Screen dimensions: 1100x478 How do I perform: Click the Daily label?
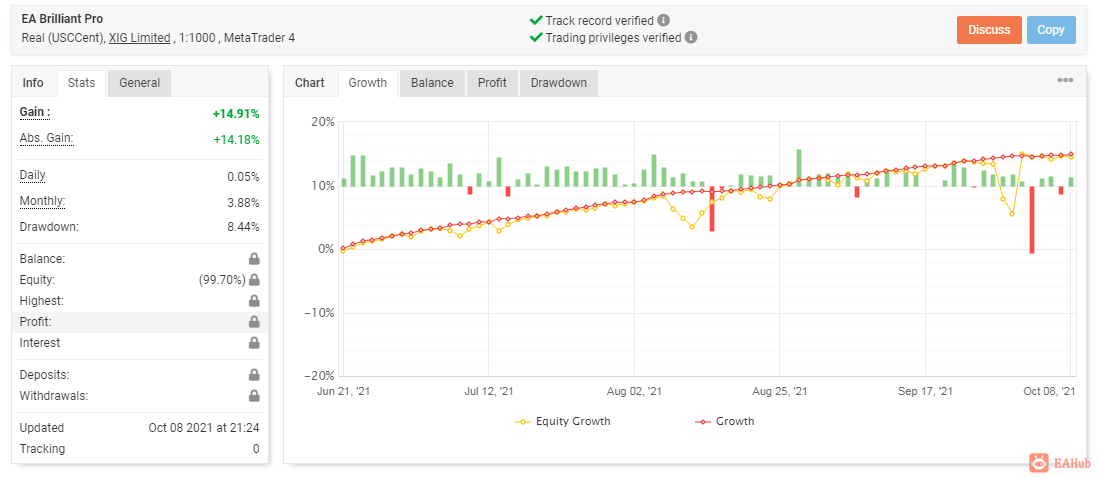coord(33,175)
